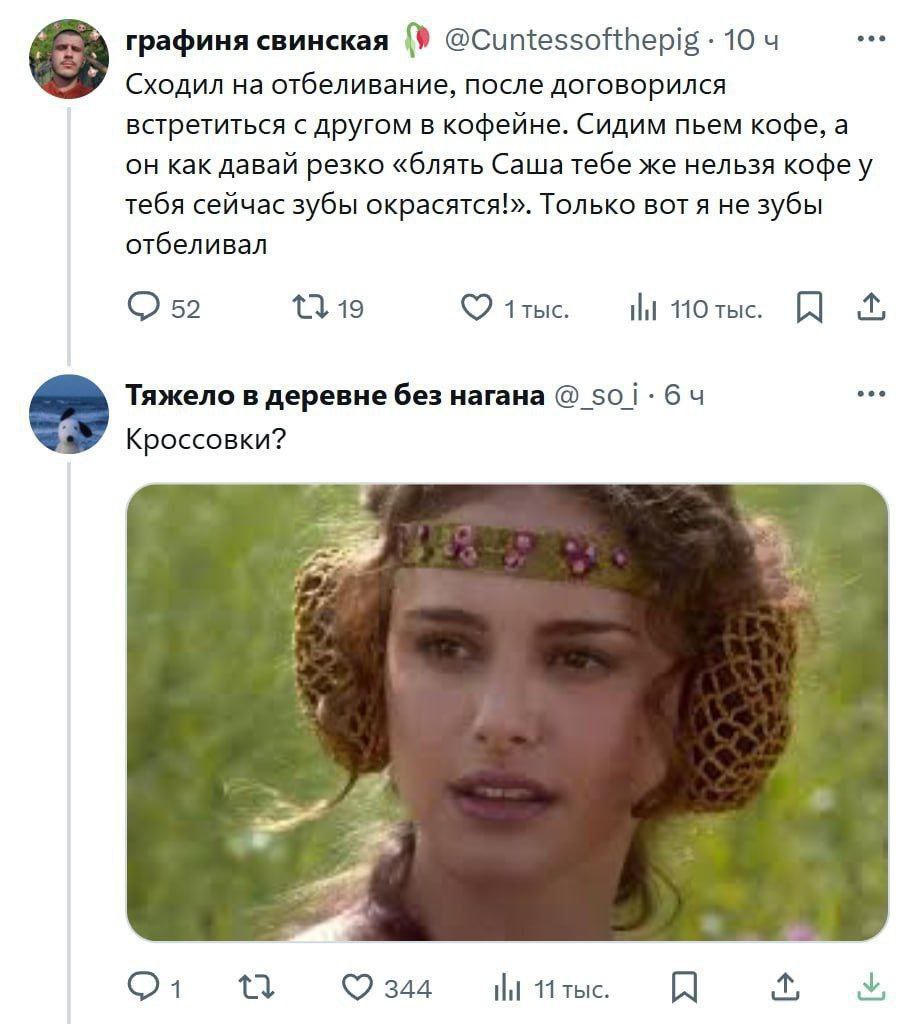Open the attached meme image
The image size is (918, 1024).
(507, 712)
